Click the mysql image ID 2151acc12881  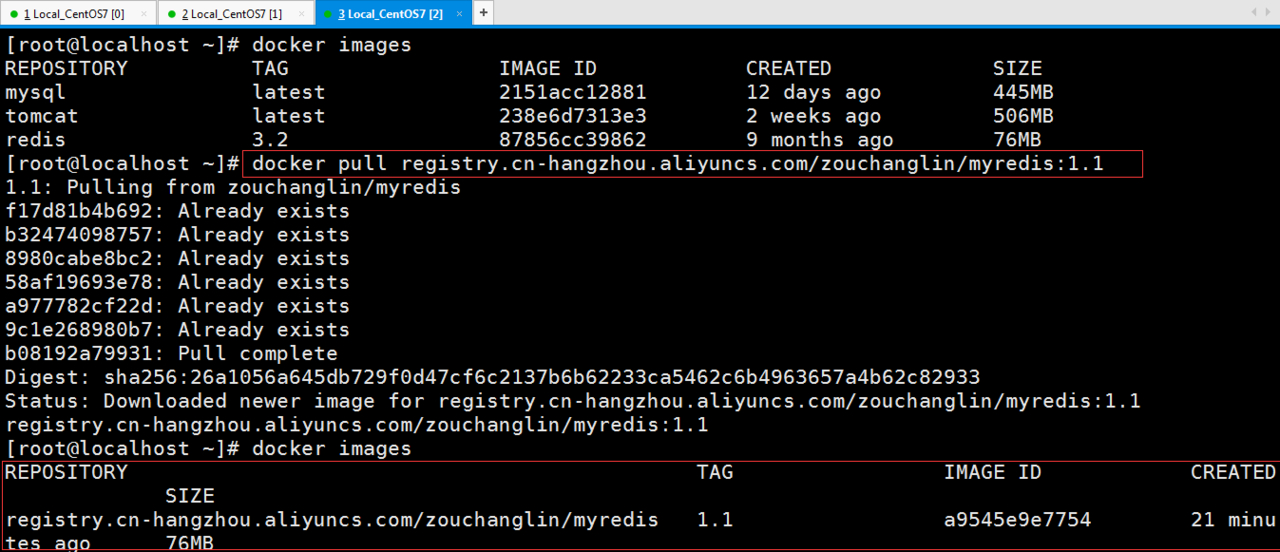572,93
